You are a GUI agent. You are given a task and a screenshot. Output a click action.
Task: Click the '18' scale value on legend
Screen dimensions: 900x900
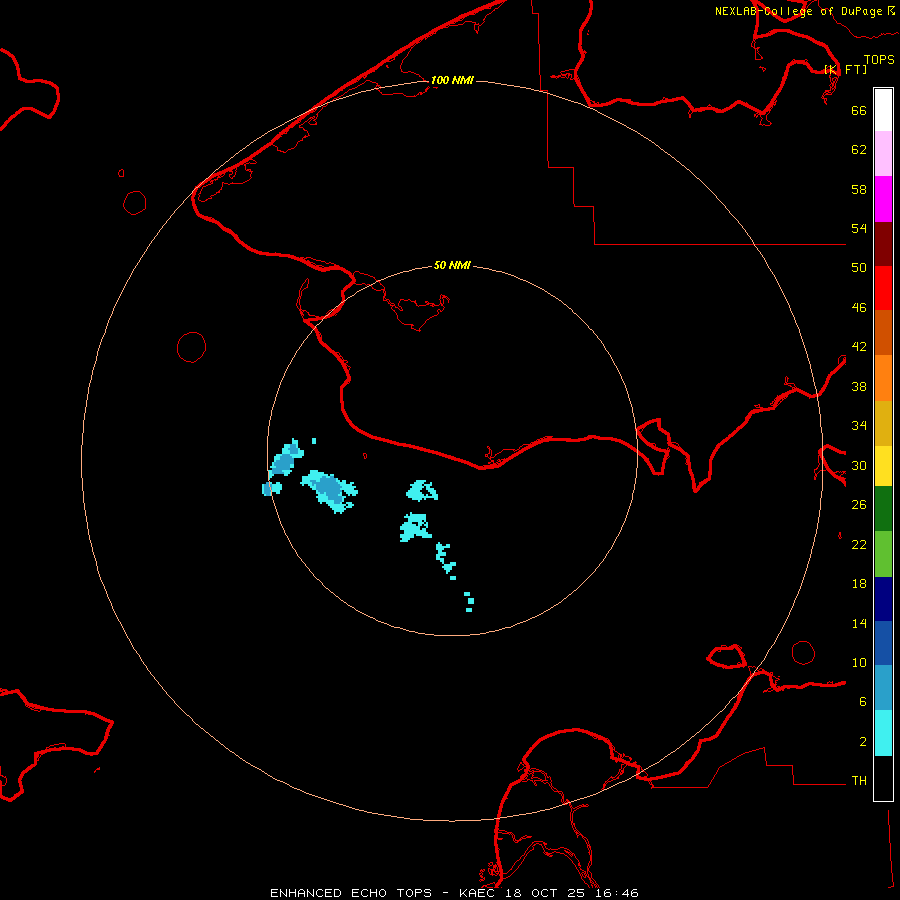859,584
